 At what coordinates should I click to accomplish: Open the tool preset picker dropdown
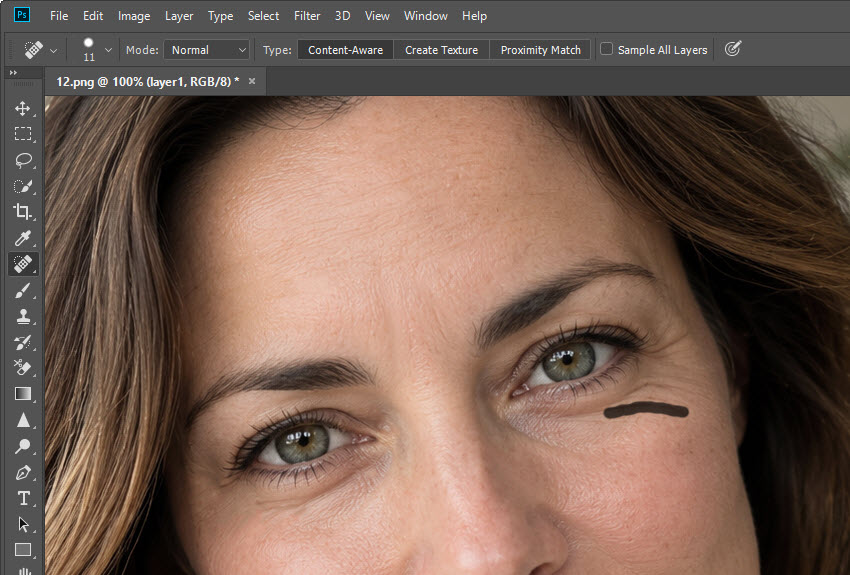tap(53, 50)
